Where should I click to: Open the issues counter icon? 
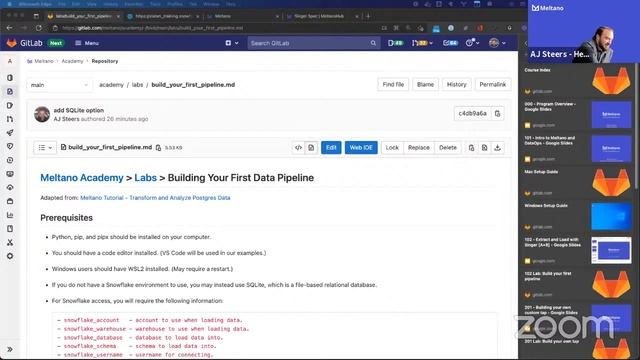tap(395, 43)
